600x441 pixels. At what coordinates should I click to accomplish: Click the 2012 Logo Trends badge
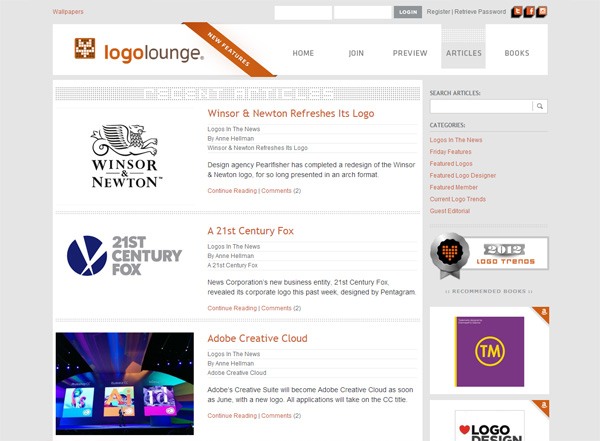tap(489, 254)
